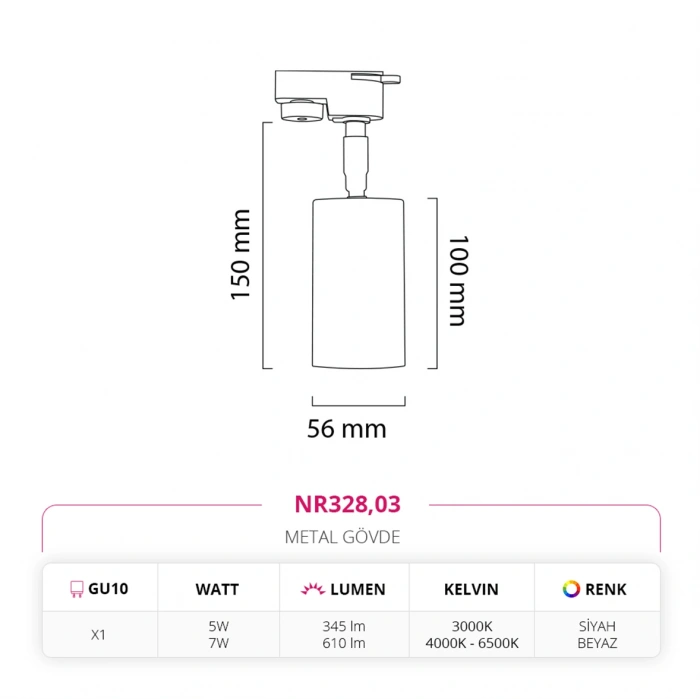Click the rainbow color wheel icon
The image size is (700, 700).
coord(571,589)
